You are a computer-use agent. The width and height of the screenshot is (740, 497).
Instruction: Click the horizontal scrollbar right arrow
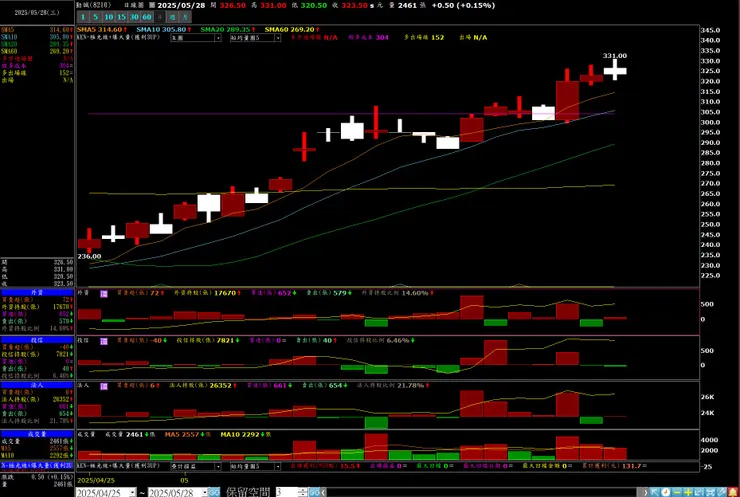click(645, 492)
